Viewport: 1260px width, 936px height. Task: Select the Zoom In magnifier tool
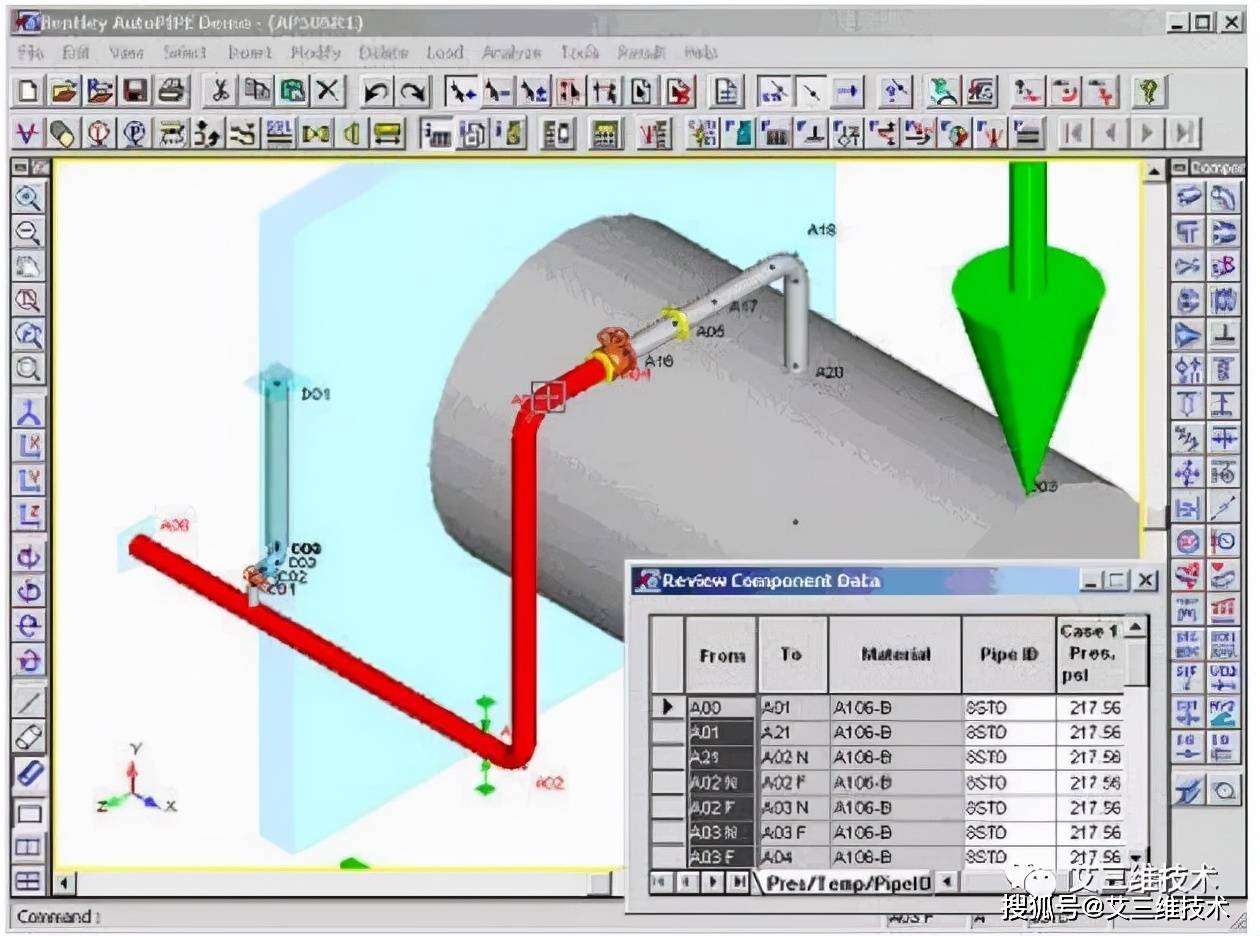pyautogui.click(x=29, y=197)
